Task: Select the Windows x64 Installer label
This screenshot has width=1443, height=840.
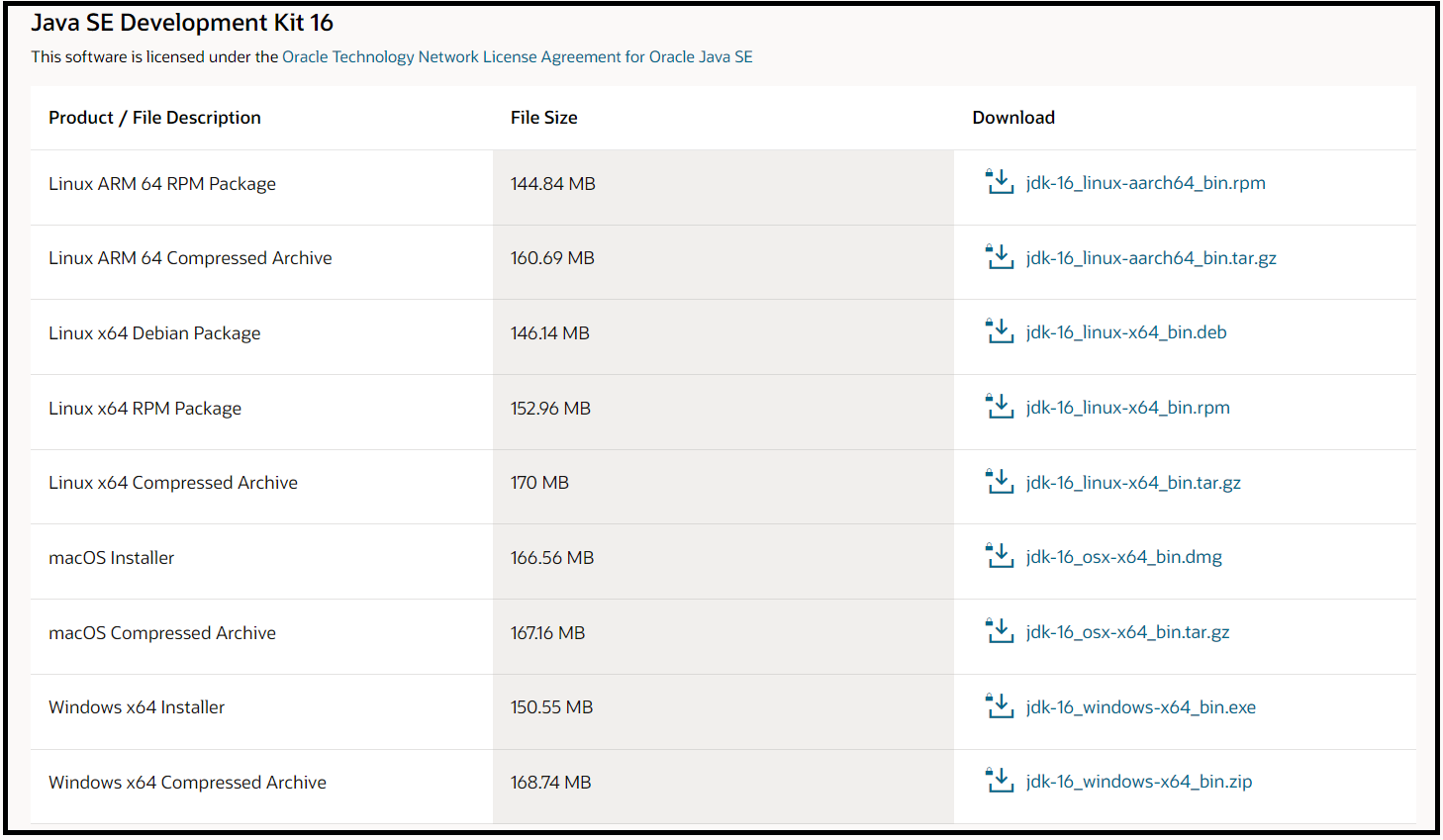Action: [x=137, y=707]
